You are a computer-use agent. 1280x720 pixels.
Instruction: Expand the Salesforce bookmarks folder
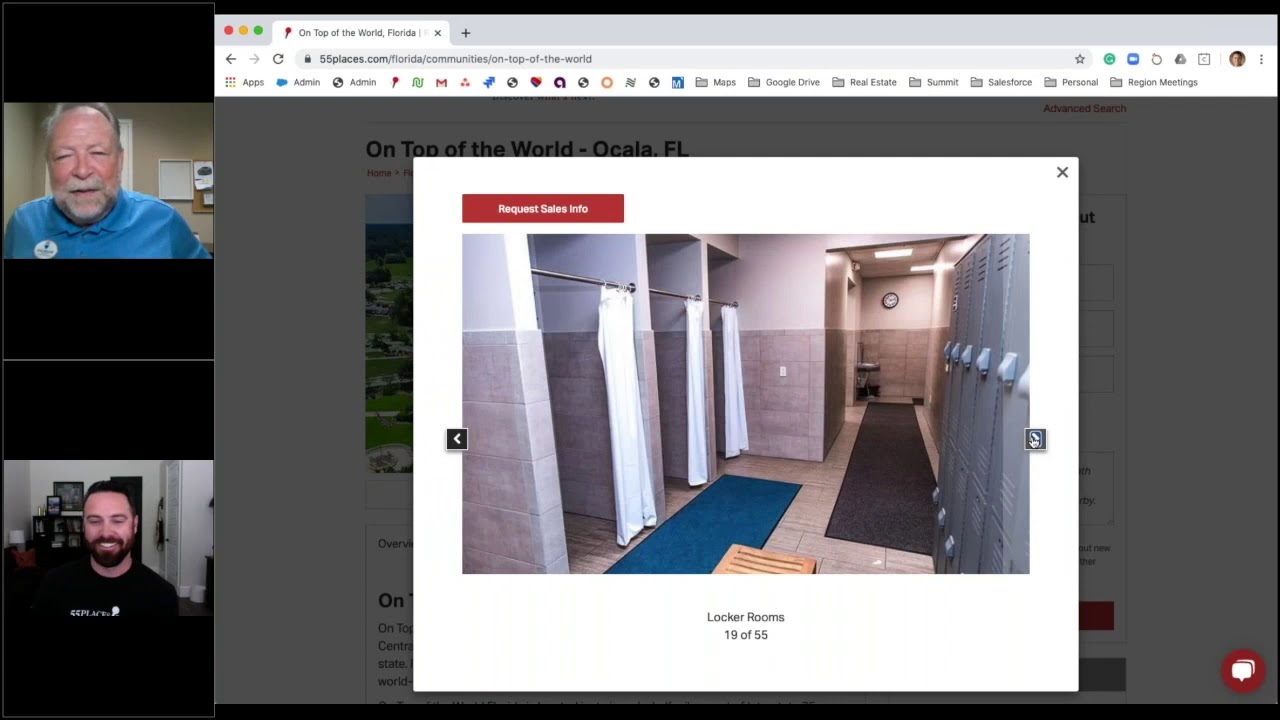tap(1001, 82)
